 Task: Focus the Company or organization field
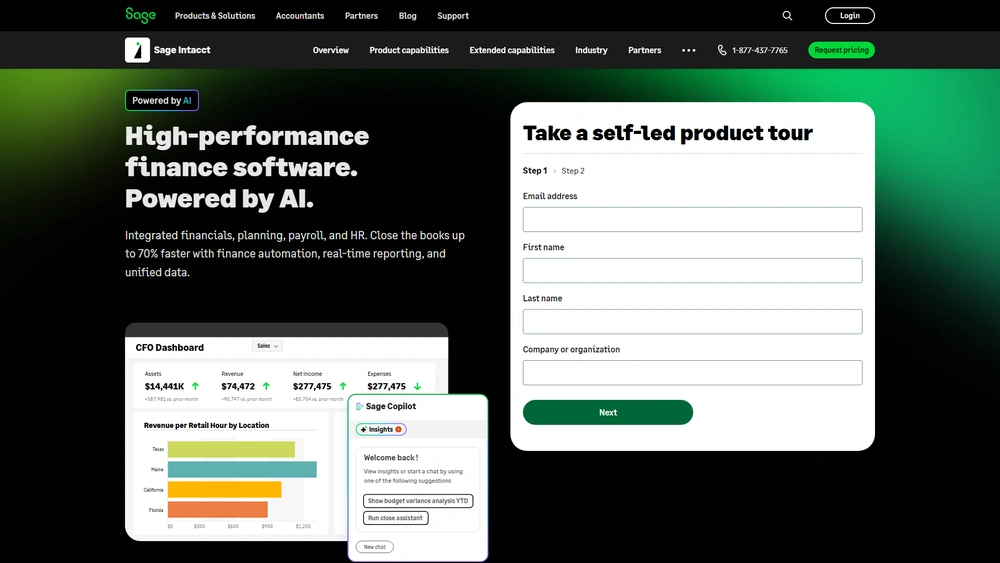[x=693, y=372]
